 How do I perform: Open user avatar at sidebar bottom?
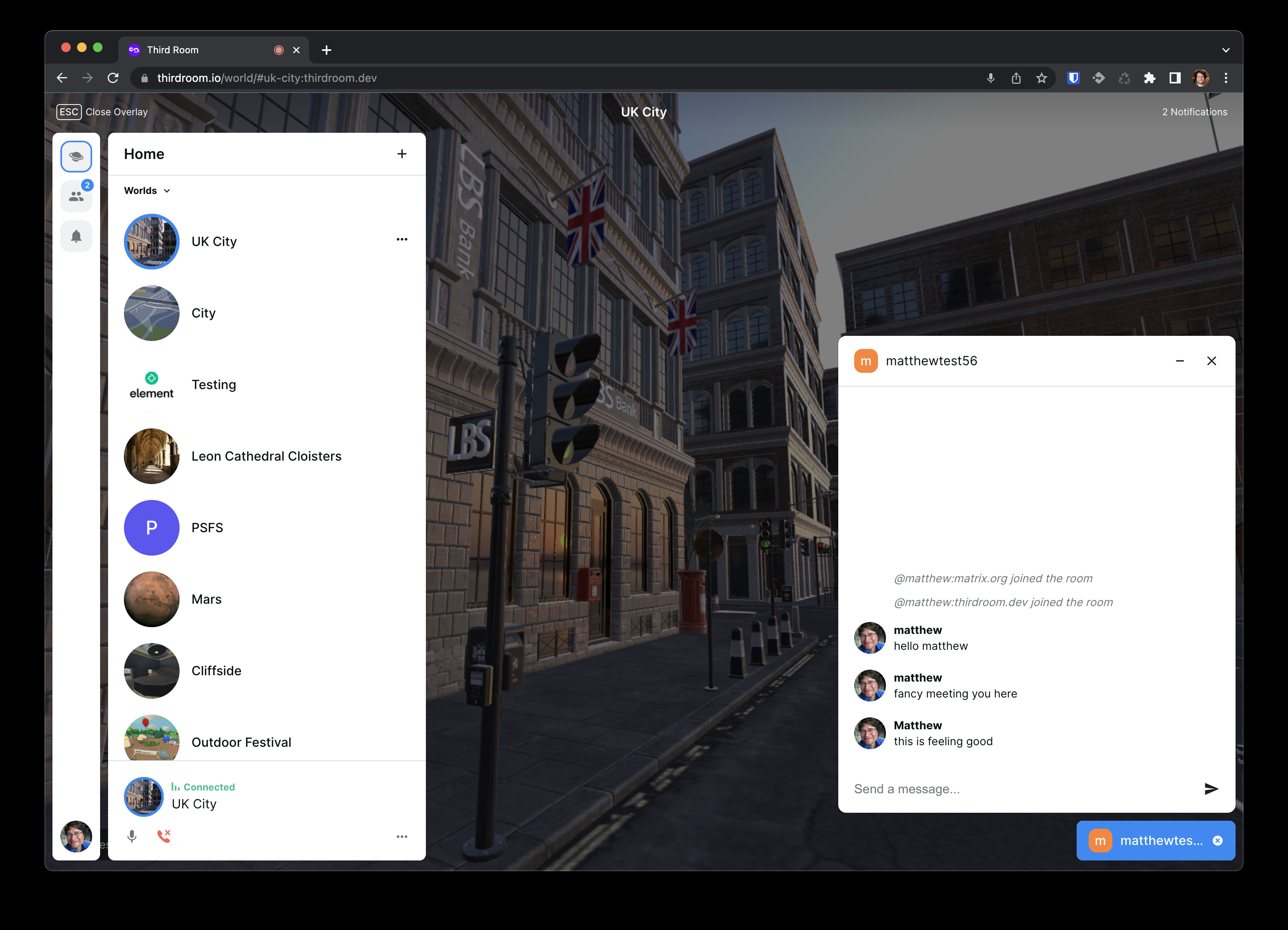(x=76, y=836)
